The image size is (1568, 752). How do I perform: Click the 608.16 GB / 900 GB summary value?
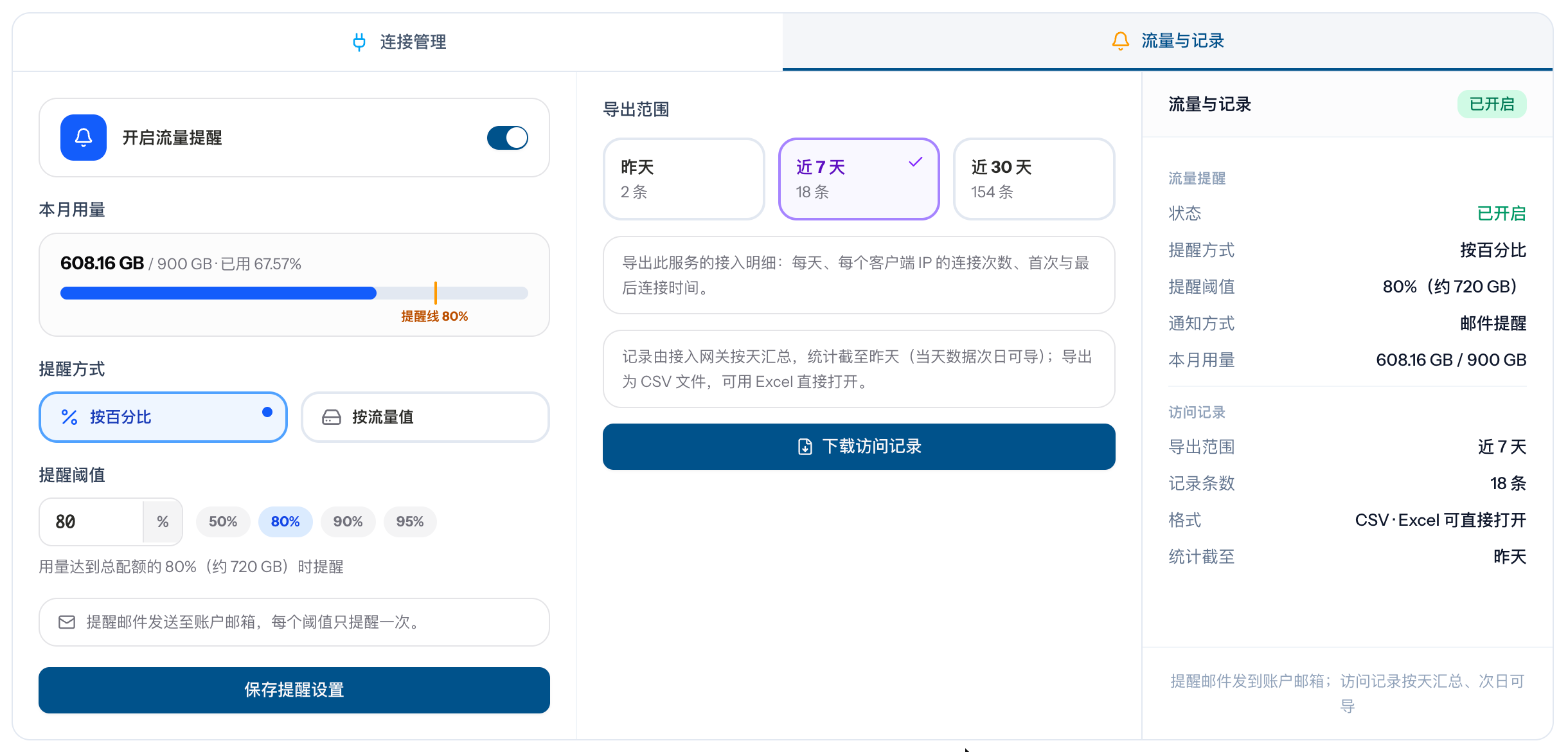coord(1451,360)
